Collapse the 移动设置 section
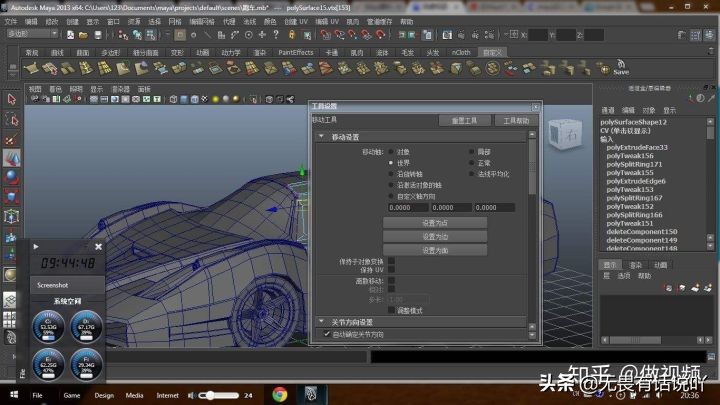Viewport: 720px width, 405px height. point(322,137)
